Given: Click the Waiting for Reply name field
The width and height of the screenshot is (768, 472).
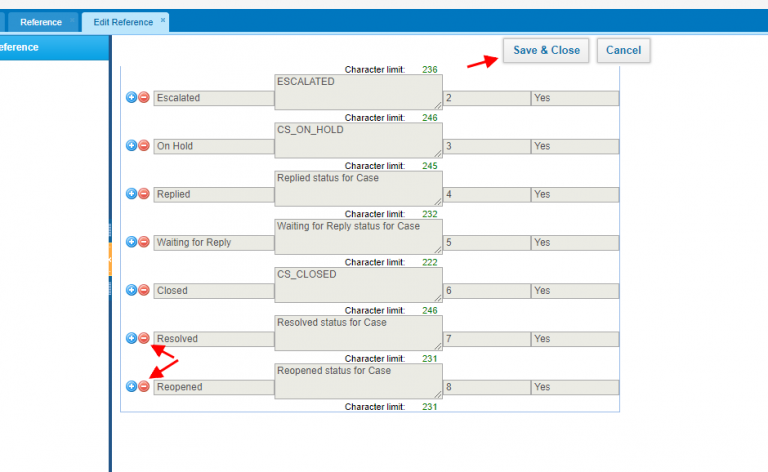Looking at the screenshot, I should pyautogui.click(x=214, y=242).
